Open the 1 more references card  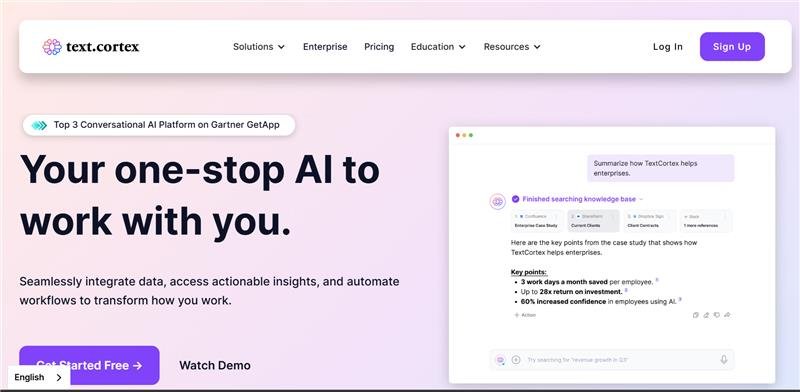pyautogui.click(x=706, y=221)
